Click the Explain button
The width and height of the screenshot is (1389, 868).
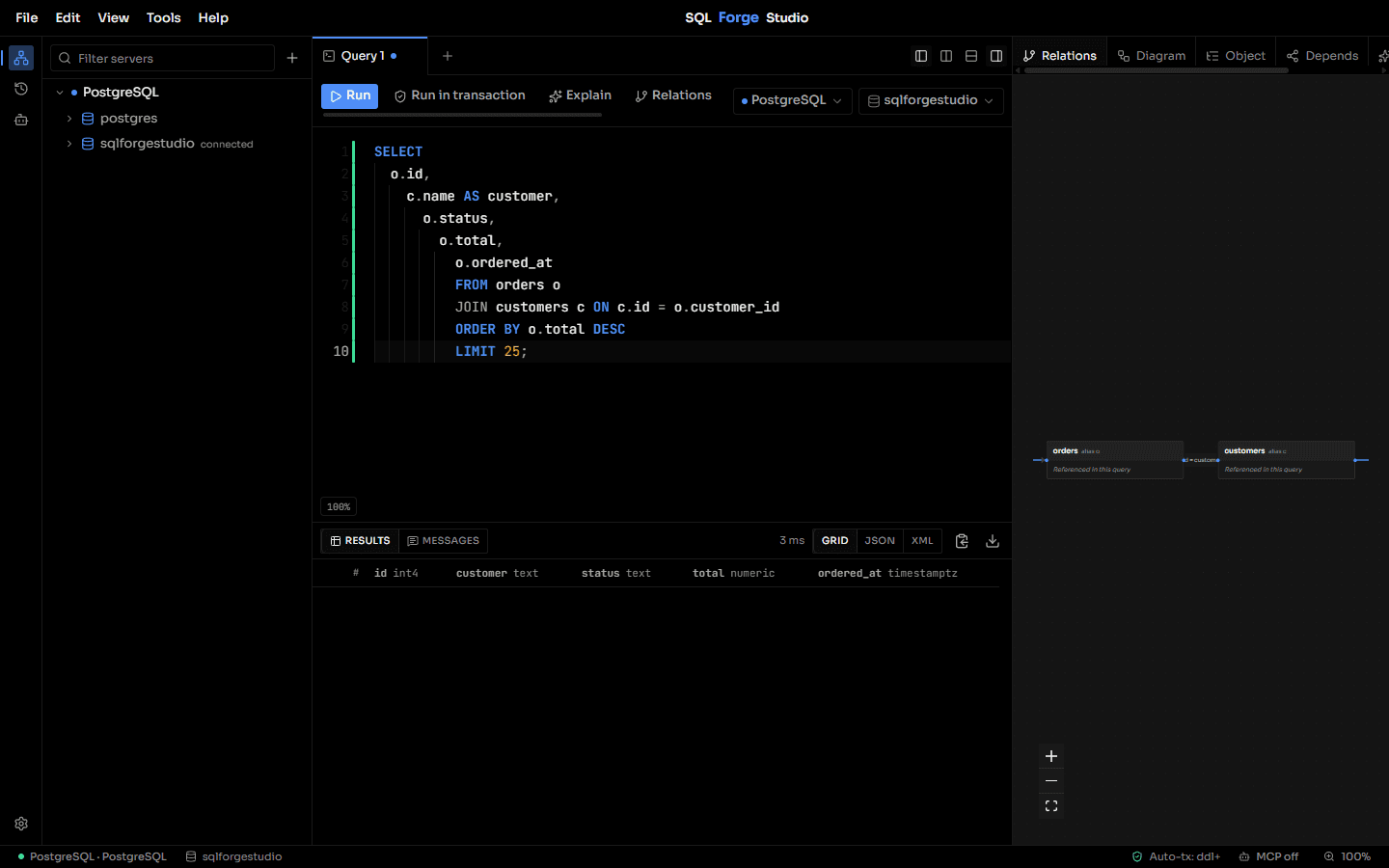pyautogui.click(x=580, y=95)
